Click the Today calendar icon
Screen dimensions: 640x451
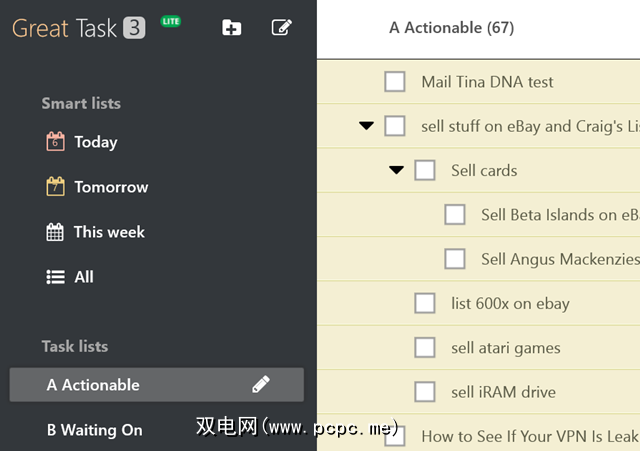[56, 142]
